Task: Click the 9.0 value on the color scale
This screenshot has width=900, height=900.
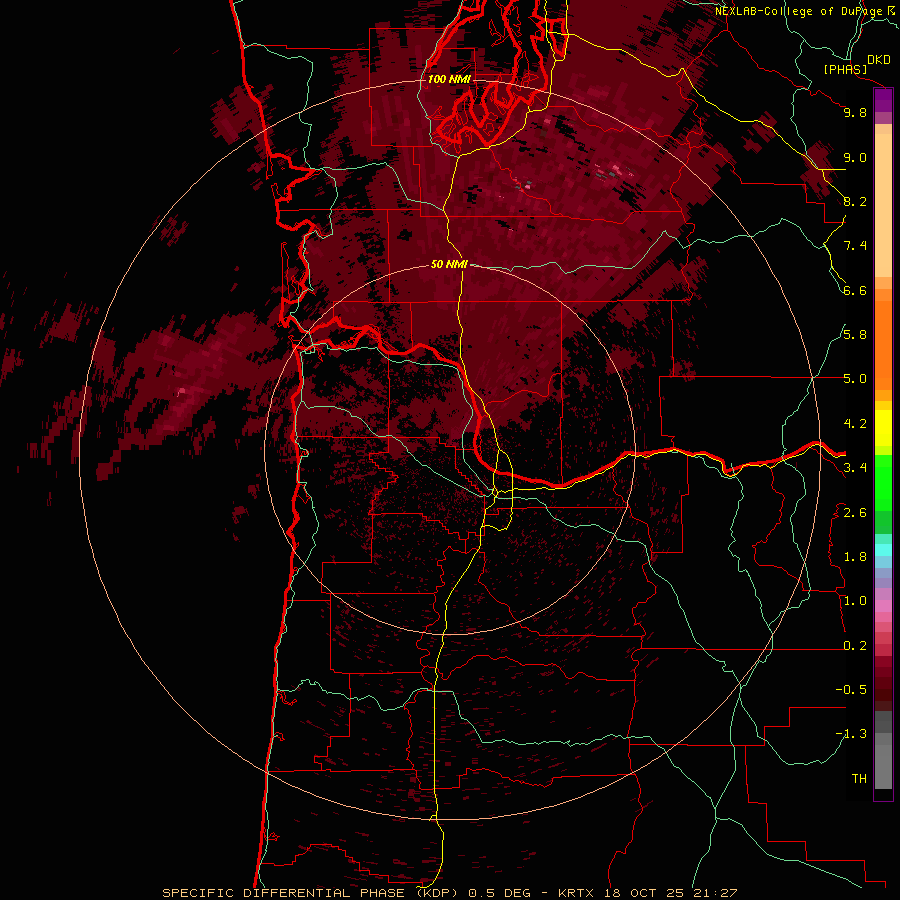Action: [855, 157]
